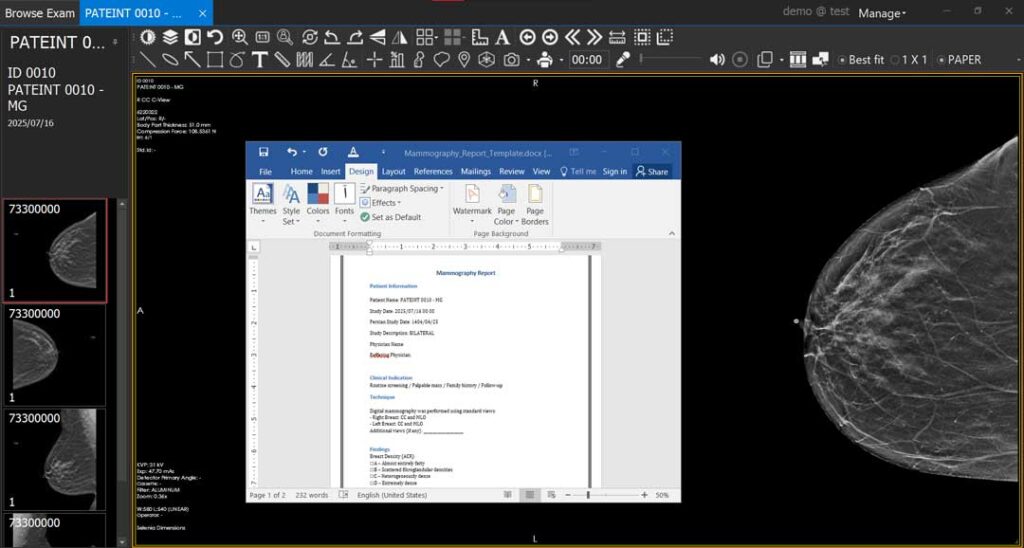The image size is (1024, 548).
Task: Click the camera snapshot icon
Action: (x=511, y=60)
